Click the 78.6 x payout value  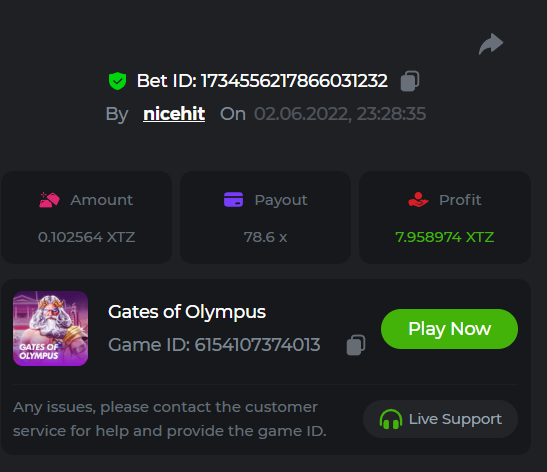tap(265, 237)
